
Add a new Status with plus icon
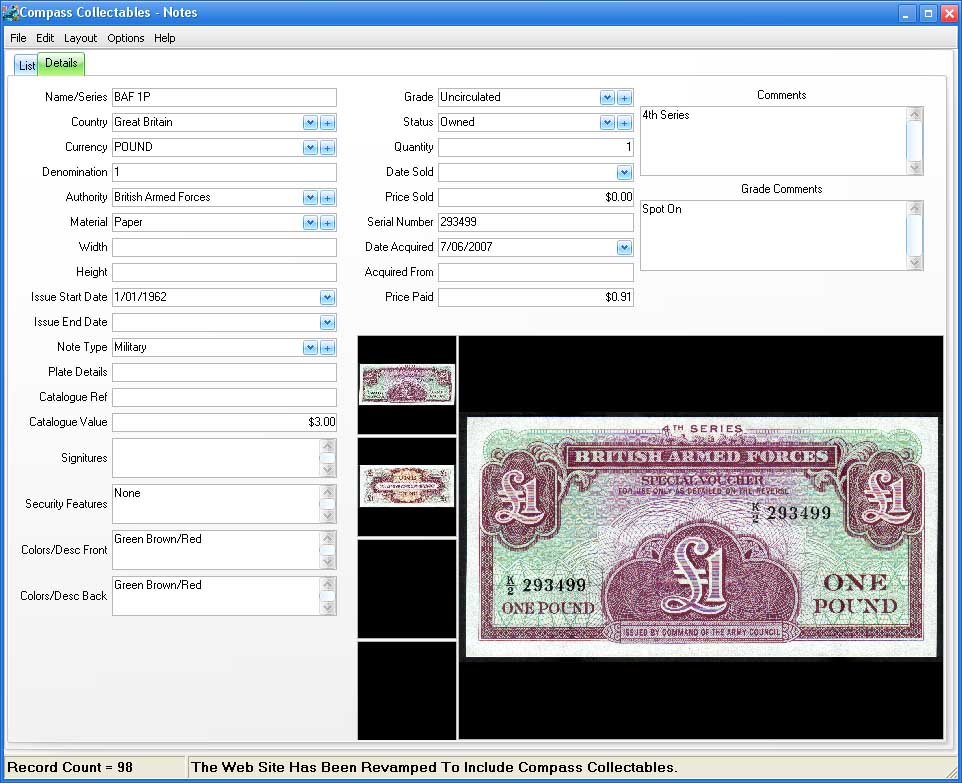625,123
